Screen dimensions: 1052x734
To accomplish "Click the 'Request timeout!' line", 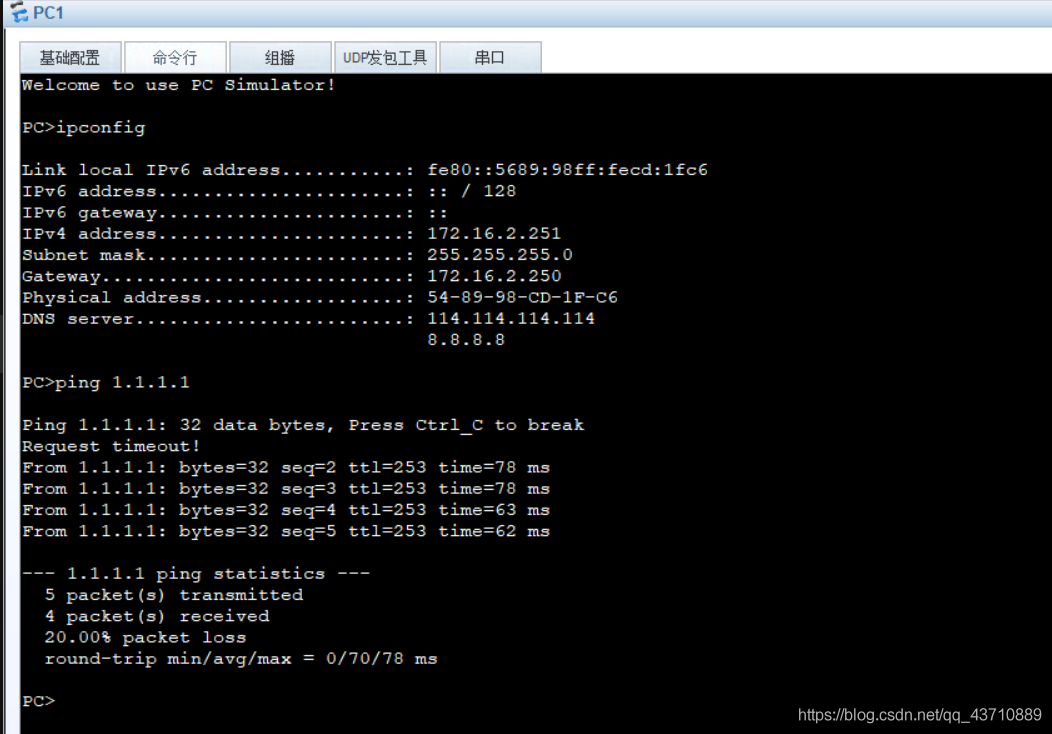I will 111,446.
